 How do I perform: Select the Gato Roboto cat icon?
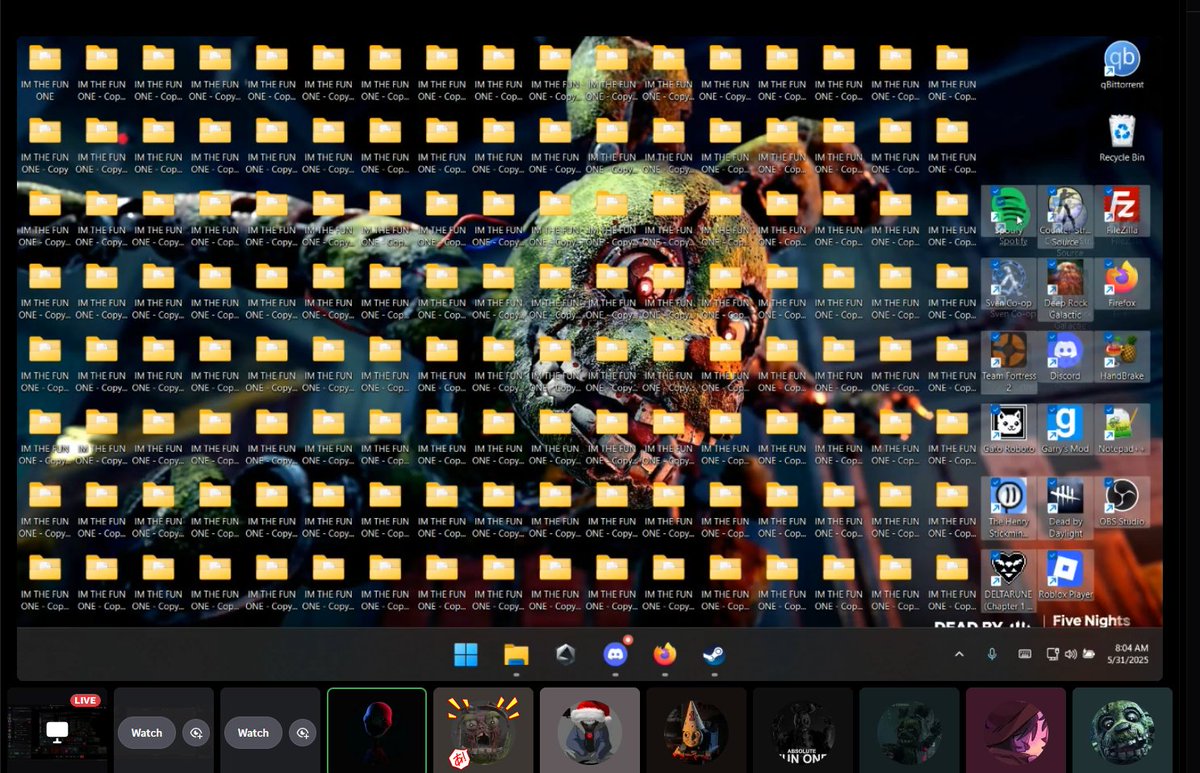click(x=1009, y=430)
